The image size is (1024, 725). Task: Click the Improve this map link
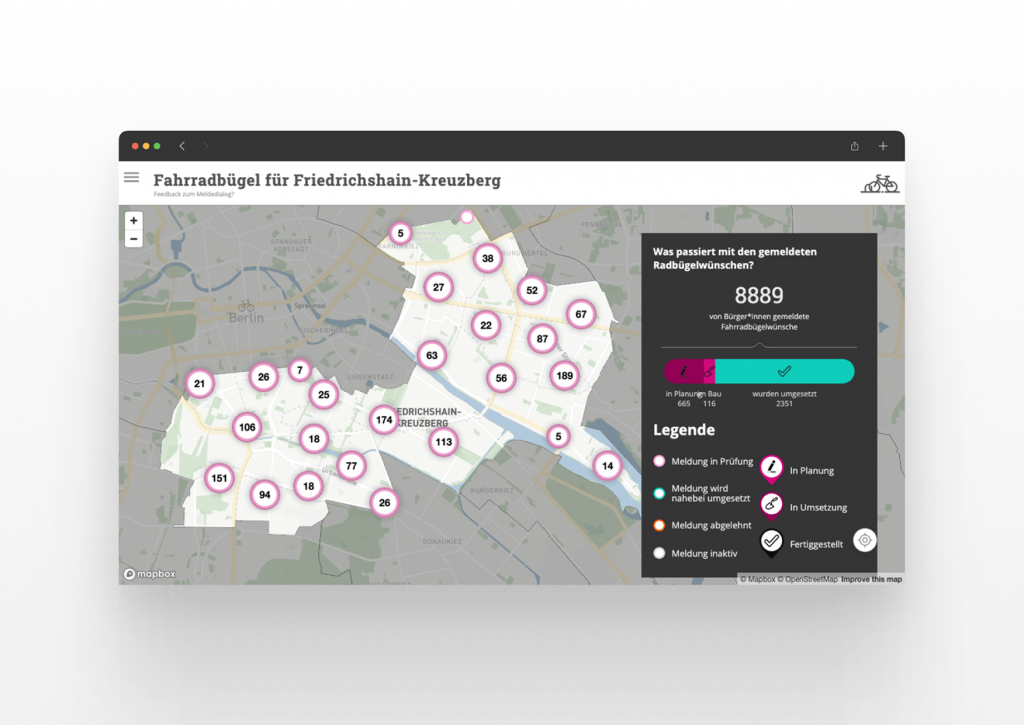871,579
